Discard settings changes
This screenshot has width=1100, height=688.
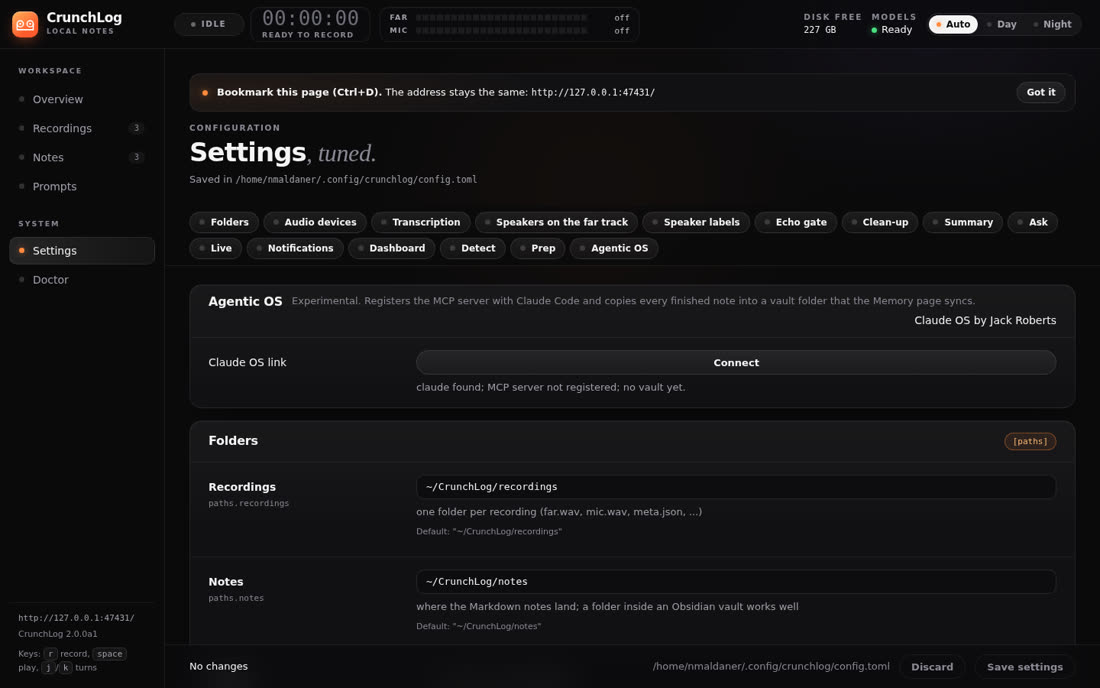[932, 667]
